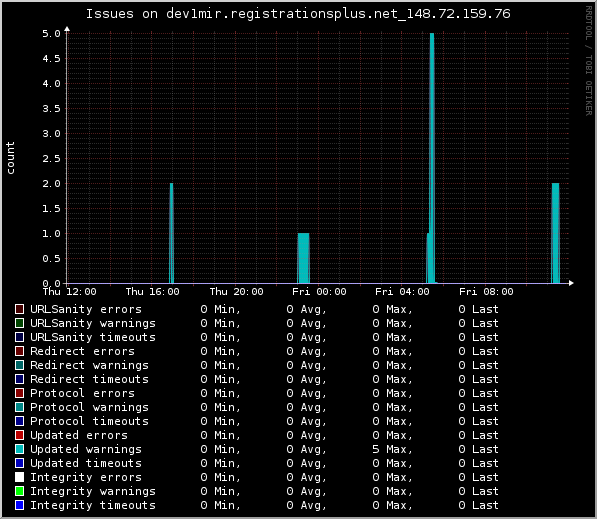This screenshot has width=597, height=519.
Task: Click the Fri 08:00 time axis label
Action: (486, 292)
